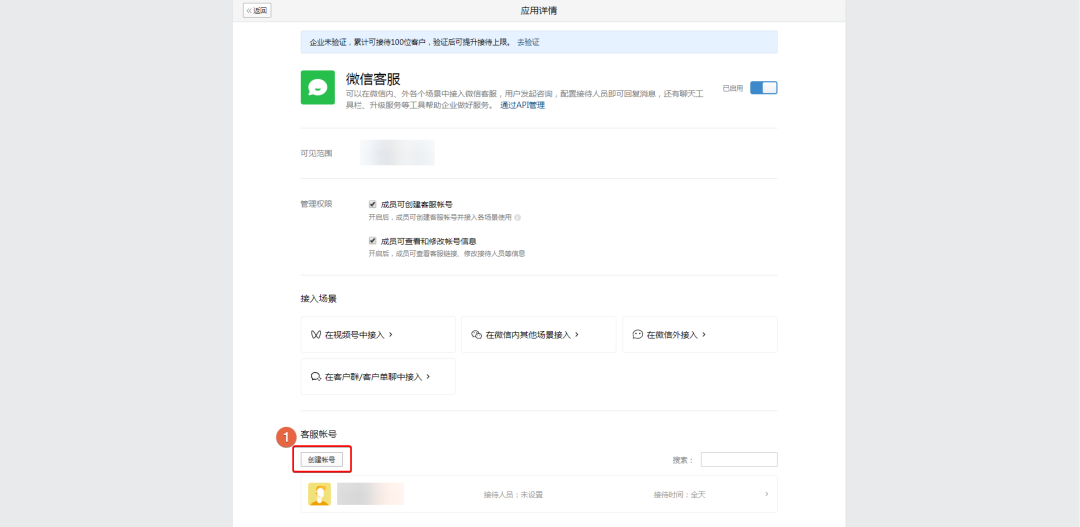Click chevron next to 在微信外接入

point(704,334)
